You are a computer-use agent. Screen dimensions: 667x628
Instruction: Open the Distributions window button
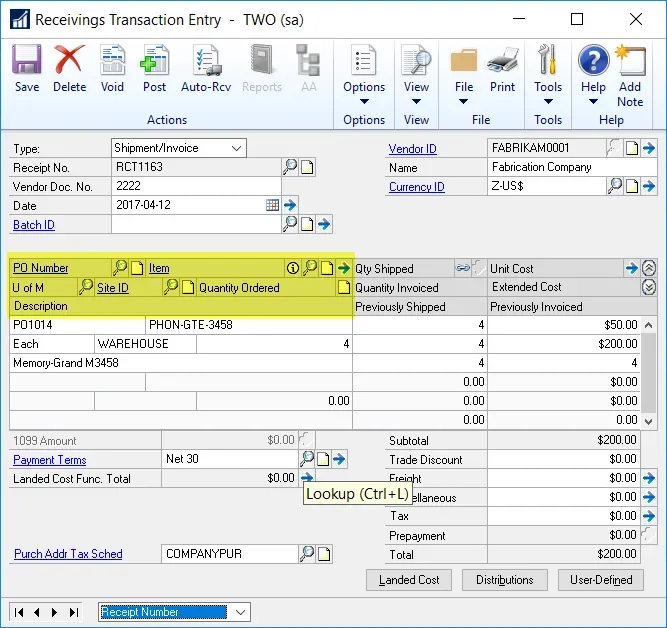(504, 580)
